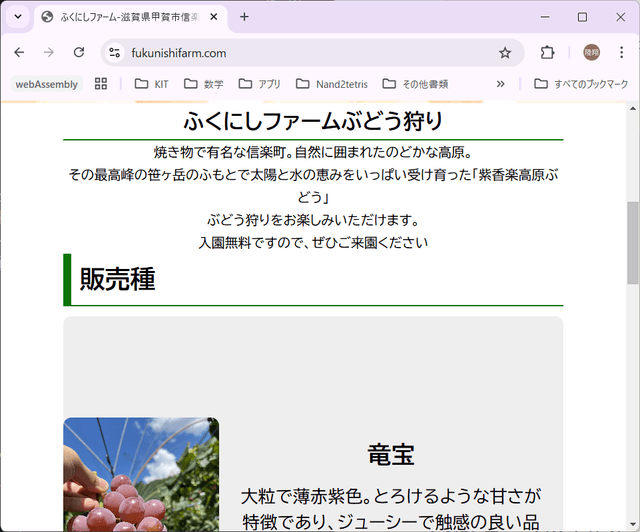Click the 竜宝 variety title
The height and width of the screenshot is (532, 640).
tap(391, 455)
